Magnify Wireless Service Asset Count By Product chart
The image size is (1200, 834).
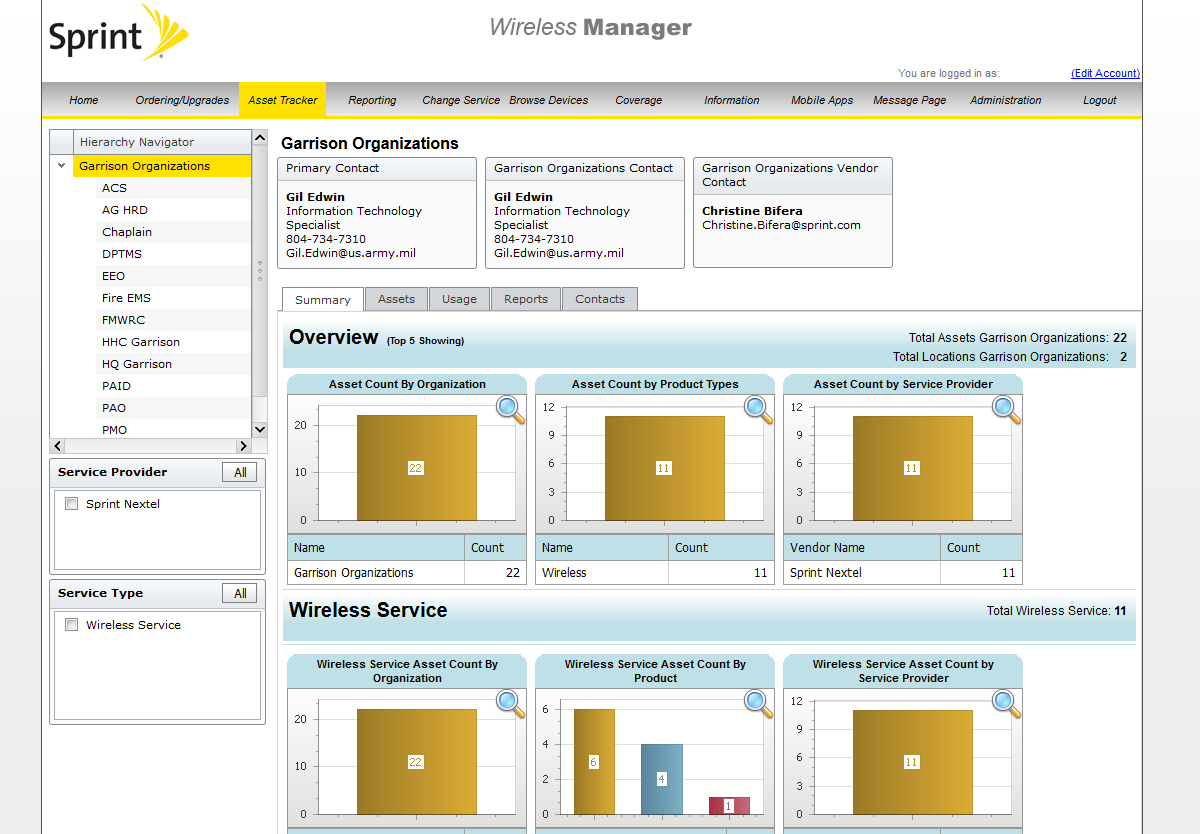[x=758, y=703]
